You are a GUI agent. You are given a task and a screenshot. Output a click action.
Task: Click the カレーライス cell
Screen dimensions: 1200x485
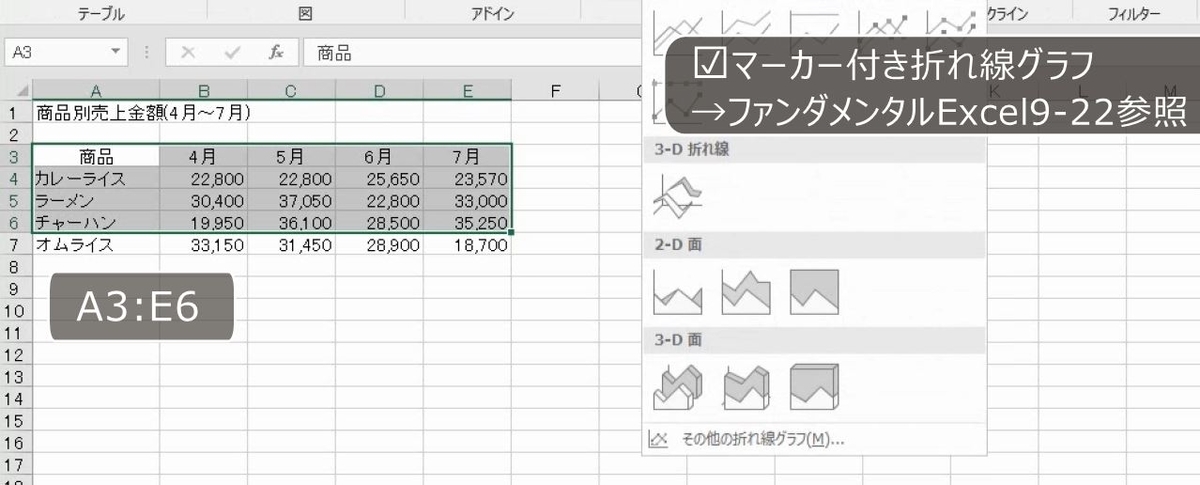coord(96,178)
